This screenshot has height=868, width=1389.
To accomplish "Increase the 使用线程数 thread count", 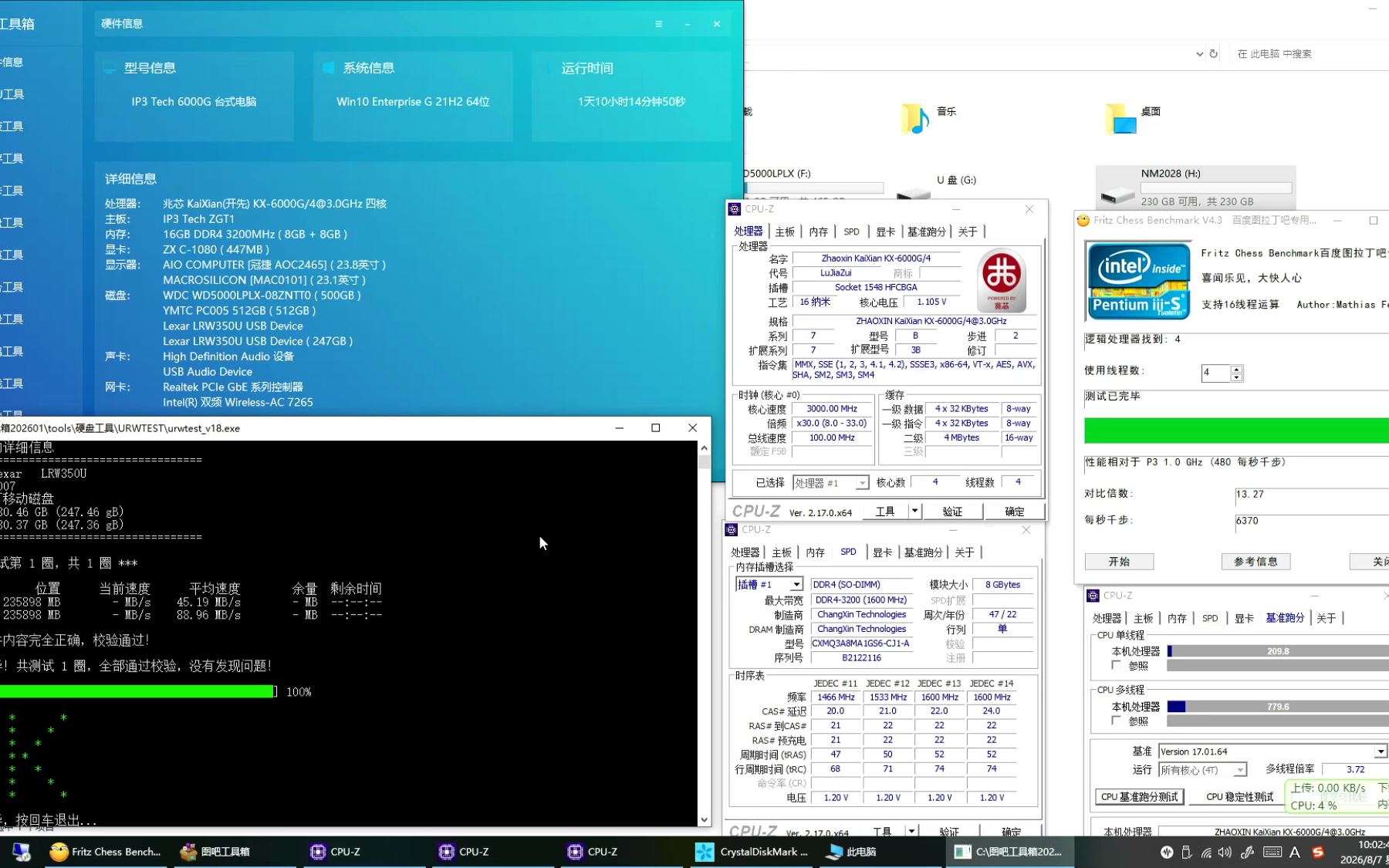I will (x=1236, y=369).
